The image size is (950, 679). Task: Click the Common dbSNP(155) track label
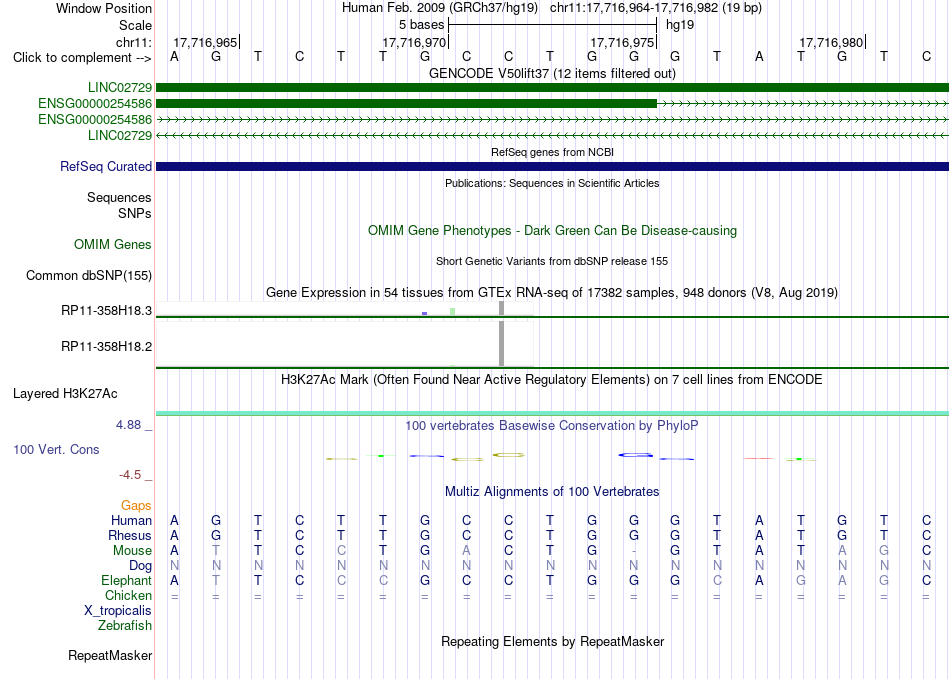click(x=89, y=276)
